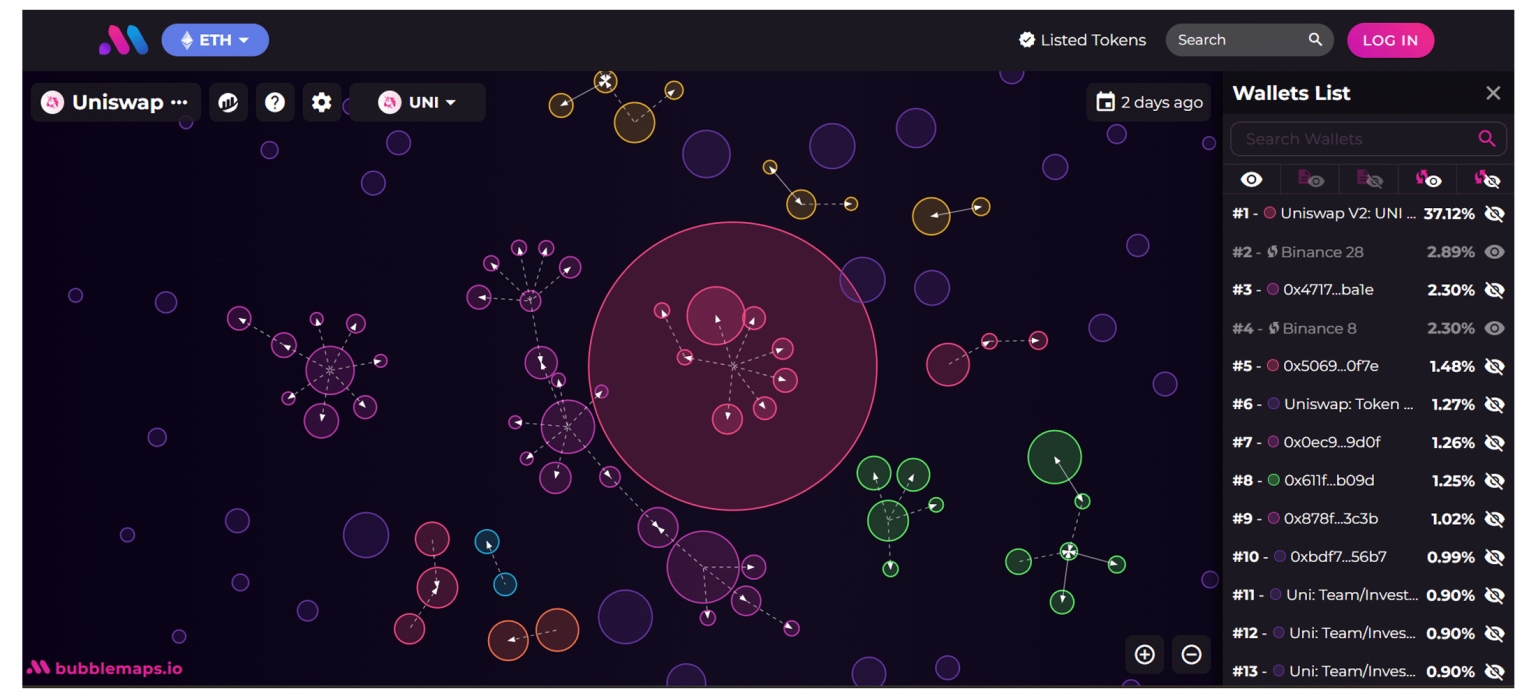Screen dimensions: 1536x698
Task: Hide wallet #10 0xbdf7...56b7
Action: coord(1494,557)
